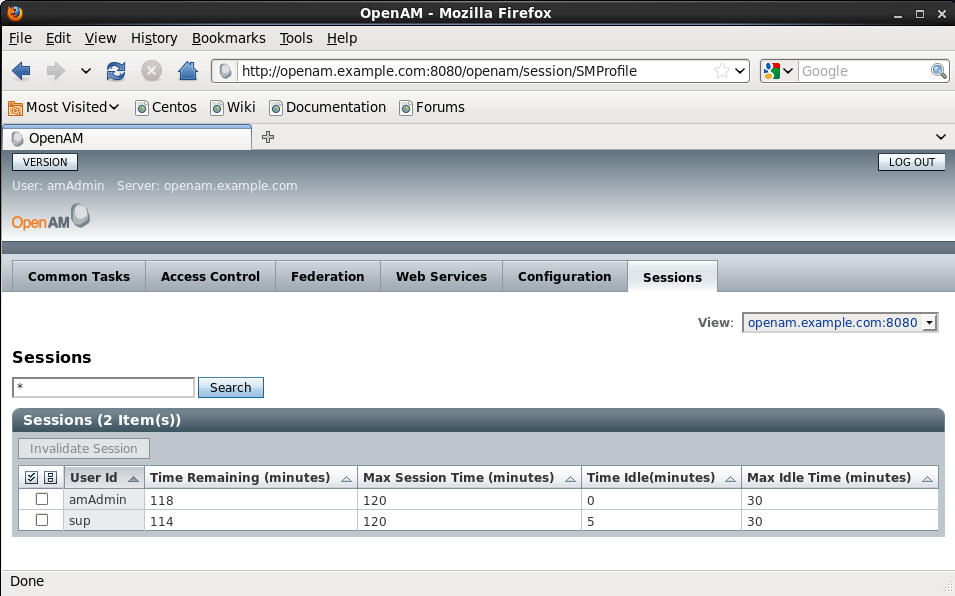Click the Invalidate Session button
The width and height of the screenshot is (955, 596).
click(84, 449)
